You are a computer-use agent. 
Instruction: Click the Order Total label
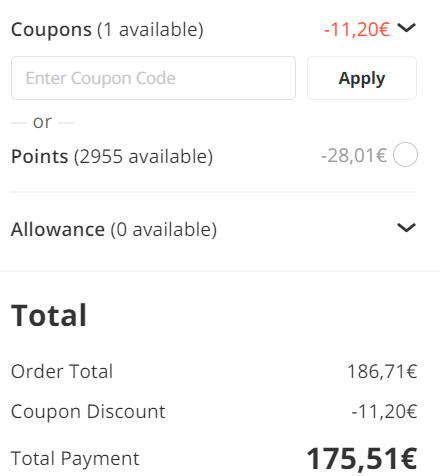(62, 371)
